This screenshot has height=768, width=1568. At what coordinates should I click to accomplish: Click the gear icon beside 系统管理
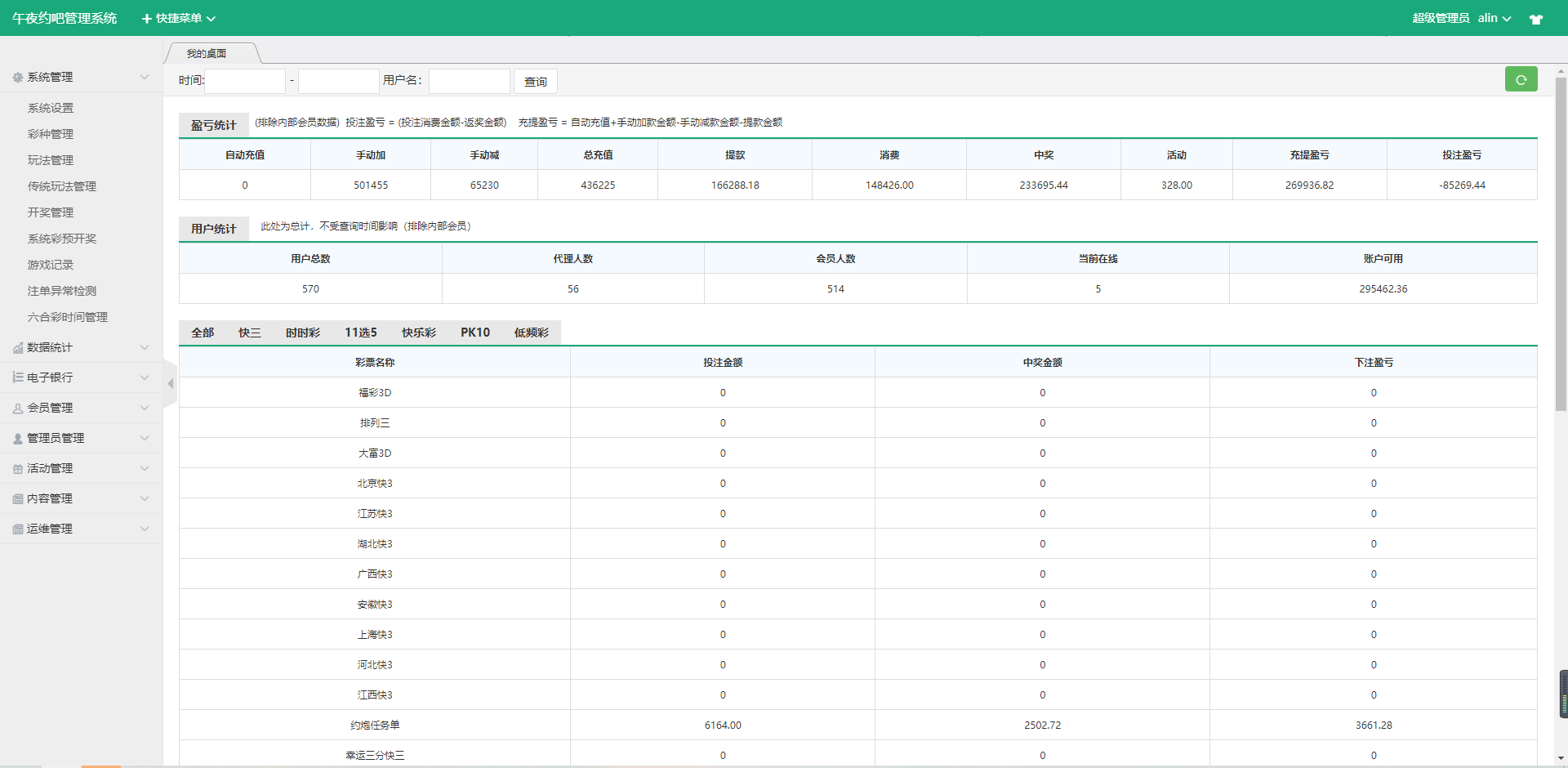pos(18,78)
